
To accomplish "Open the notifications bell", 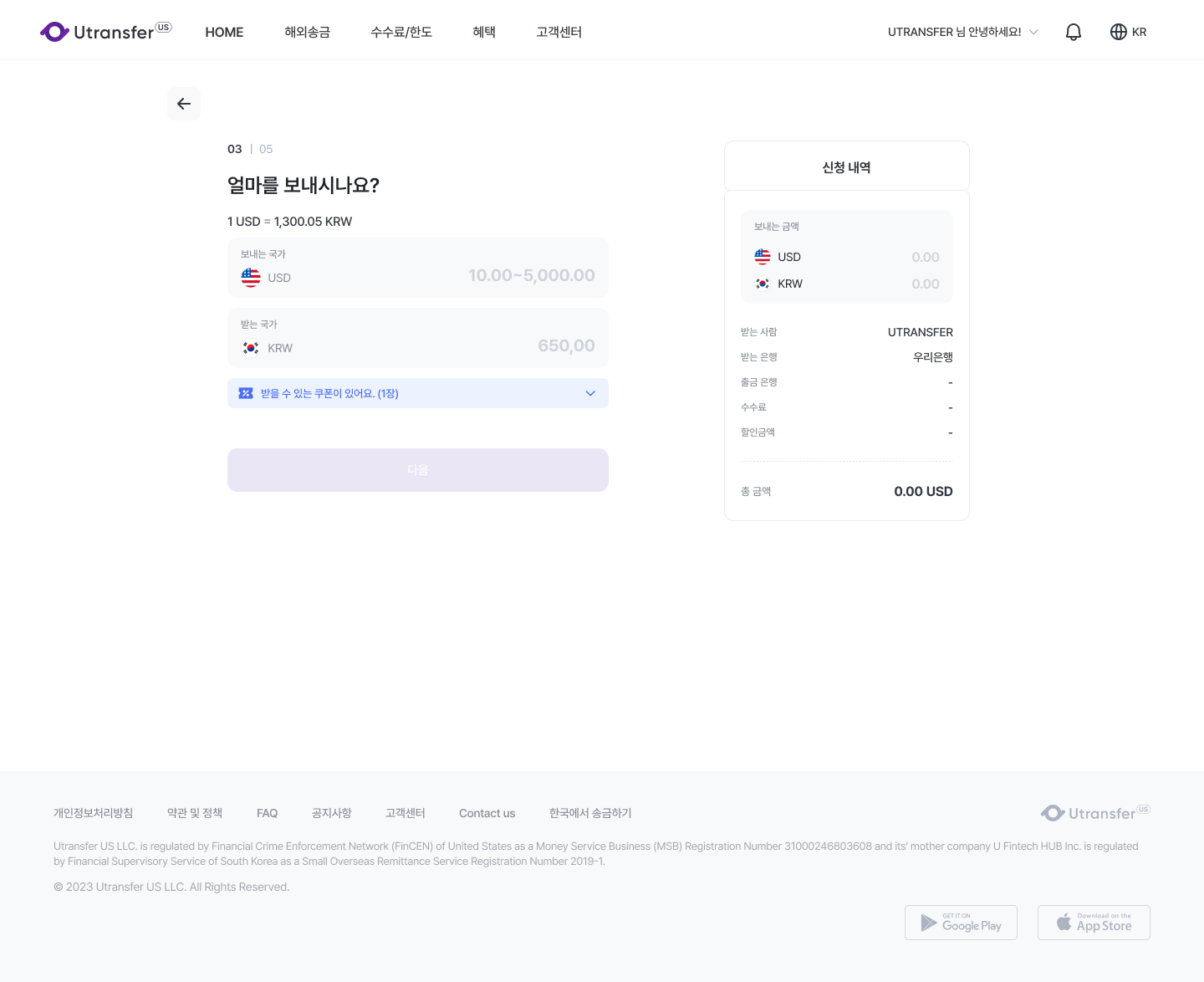I will (x=1074, y=32).
